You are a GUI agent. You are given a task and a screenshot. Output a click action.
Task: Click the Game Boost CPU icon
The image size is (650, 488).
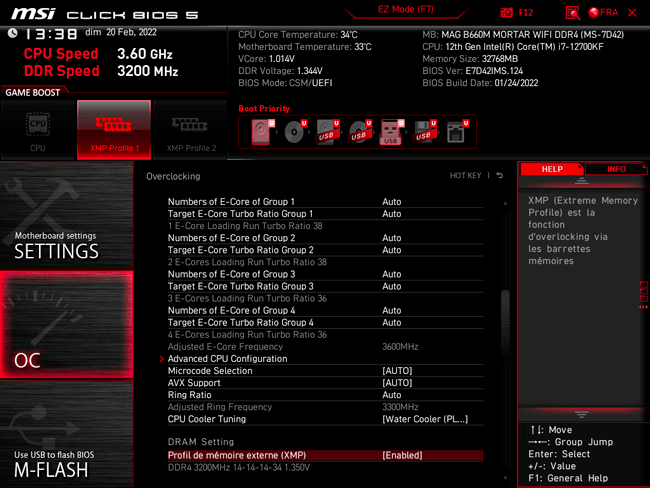point(37,129)
